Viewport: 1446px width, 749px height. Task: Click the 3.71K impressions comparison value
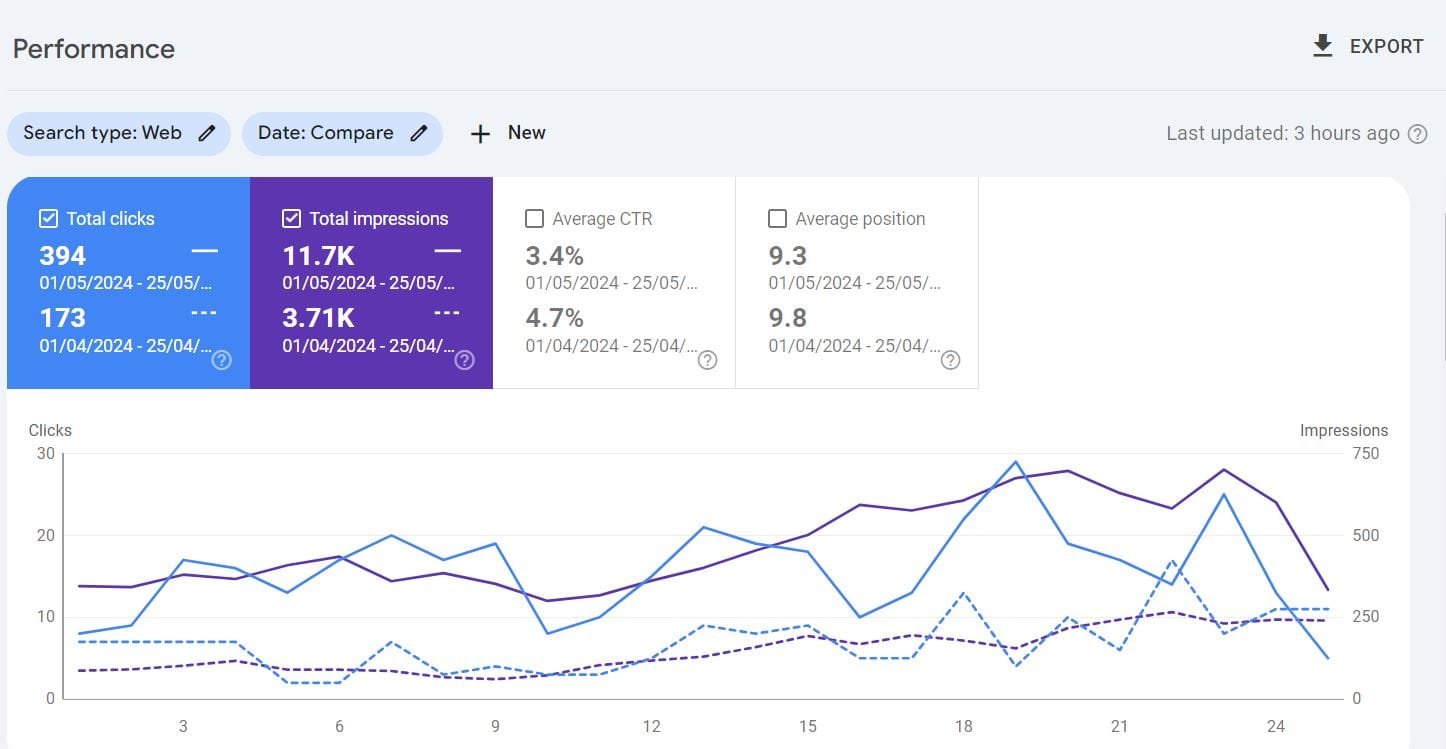(x=318, y=318)
